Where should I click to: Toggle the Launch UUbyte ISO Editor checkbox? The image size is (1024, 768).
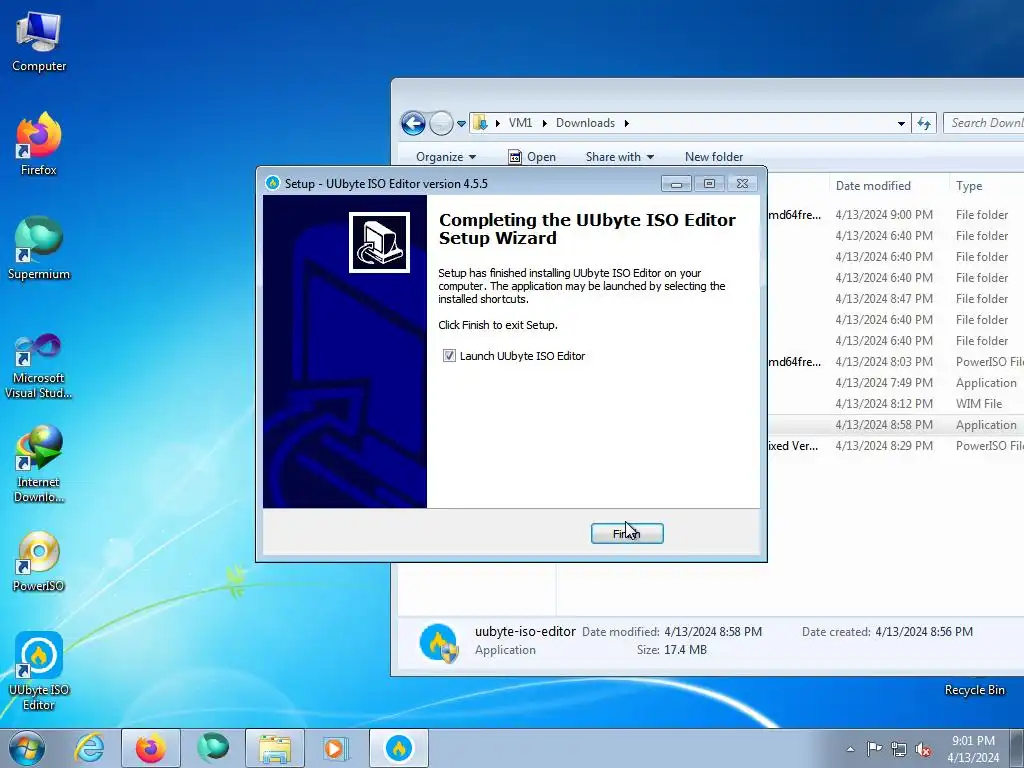click(449, 356)
